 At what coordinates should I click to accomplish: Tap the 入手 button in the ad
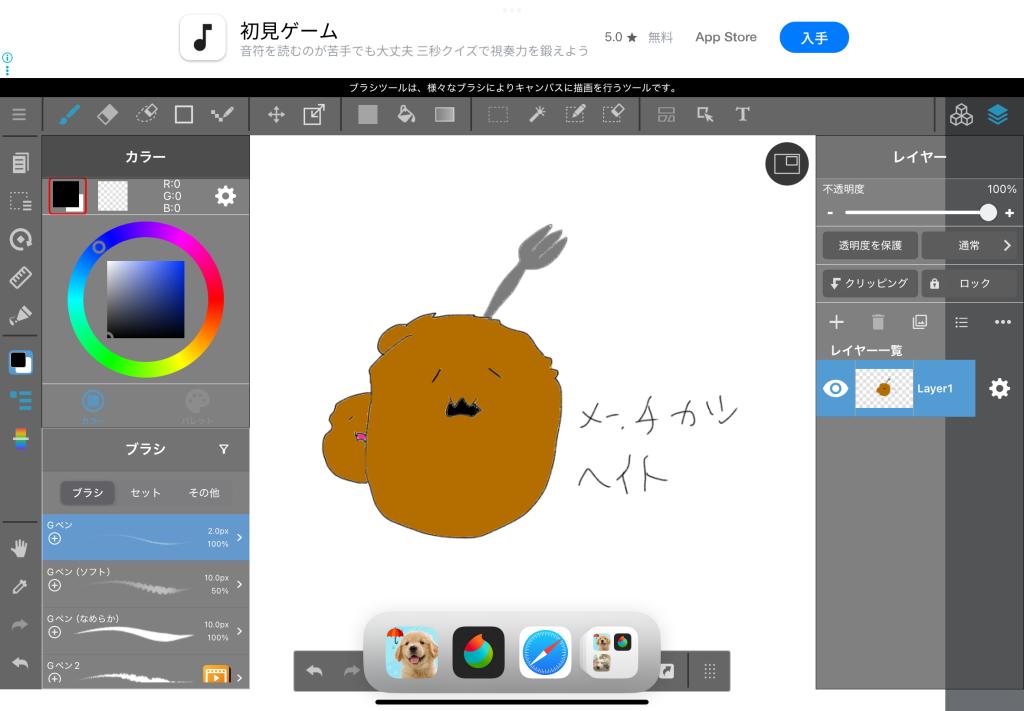pos(814,38)
